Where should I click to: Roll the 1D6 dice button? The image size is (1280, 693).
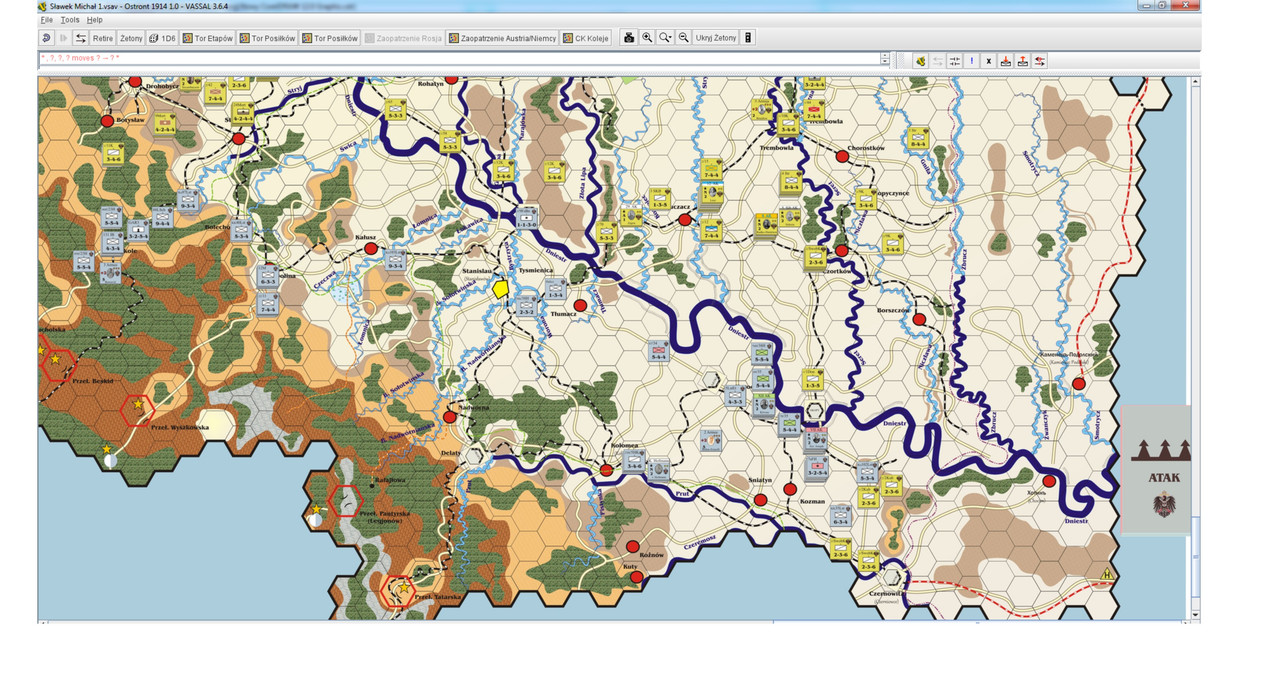pyautogui.click(x=162, y=38)
